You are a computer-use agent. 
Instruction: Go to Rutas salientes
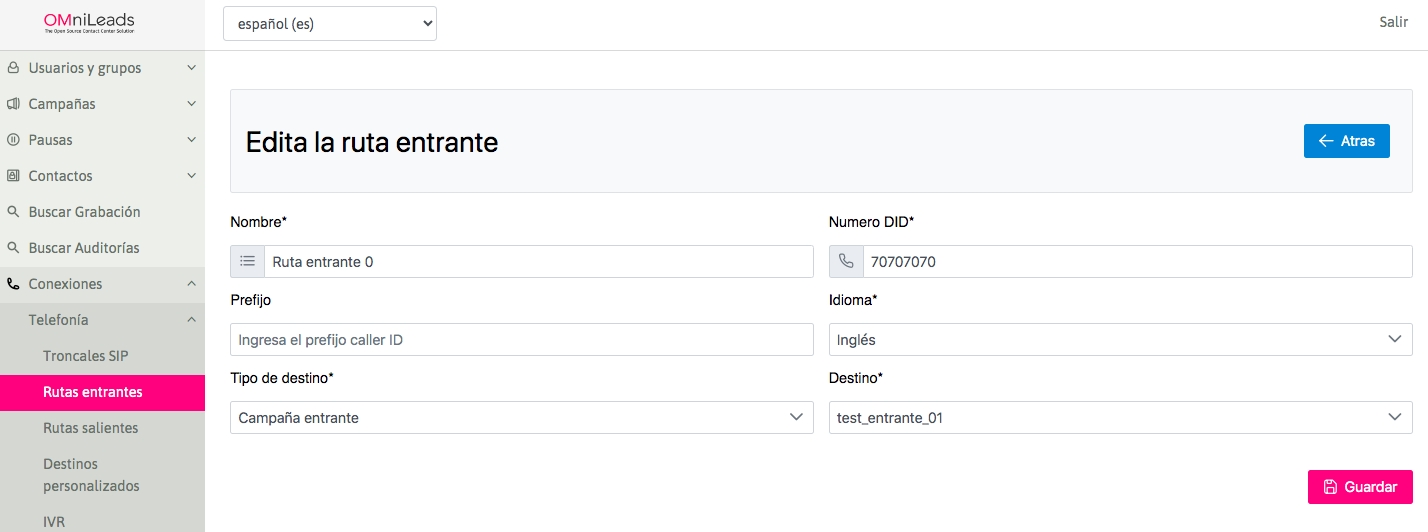(91, 428)
